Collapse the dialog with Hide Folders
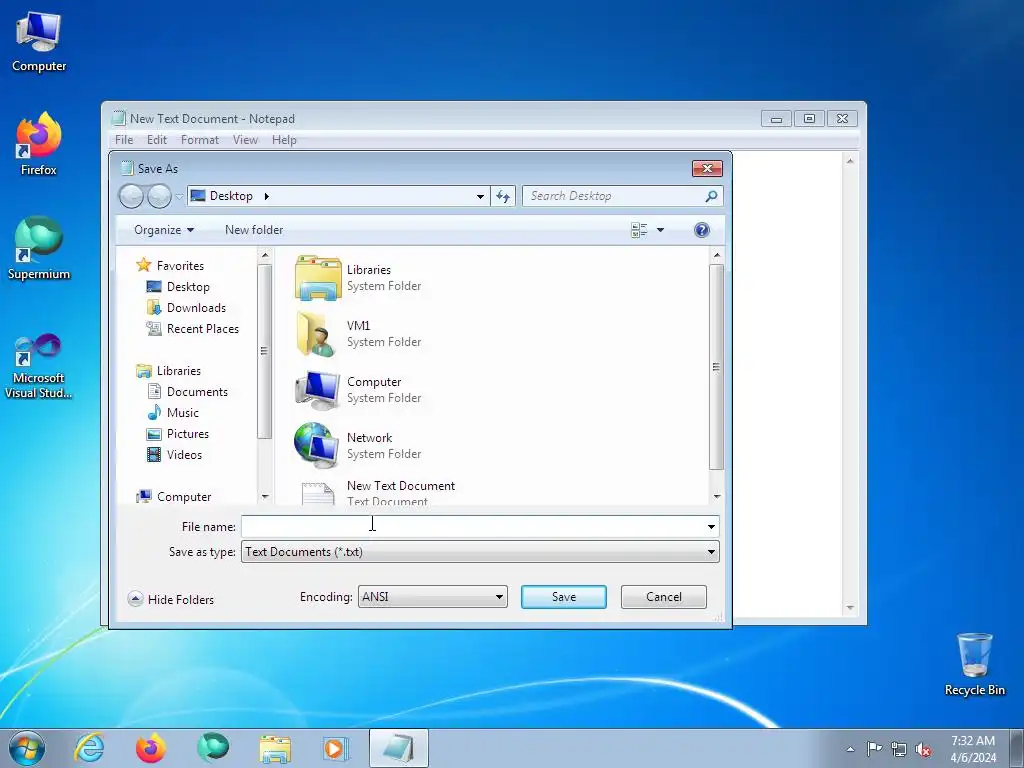 [x=171, y=600]
